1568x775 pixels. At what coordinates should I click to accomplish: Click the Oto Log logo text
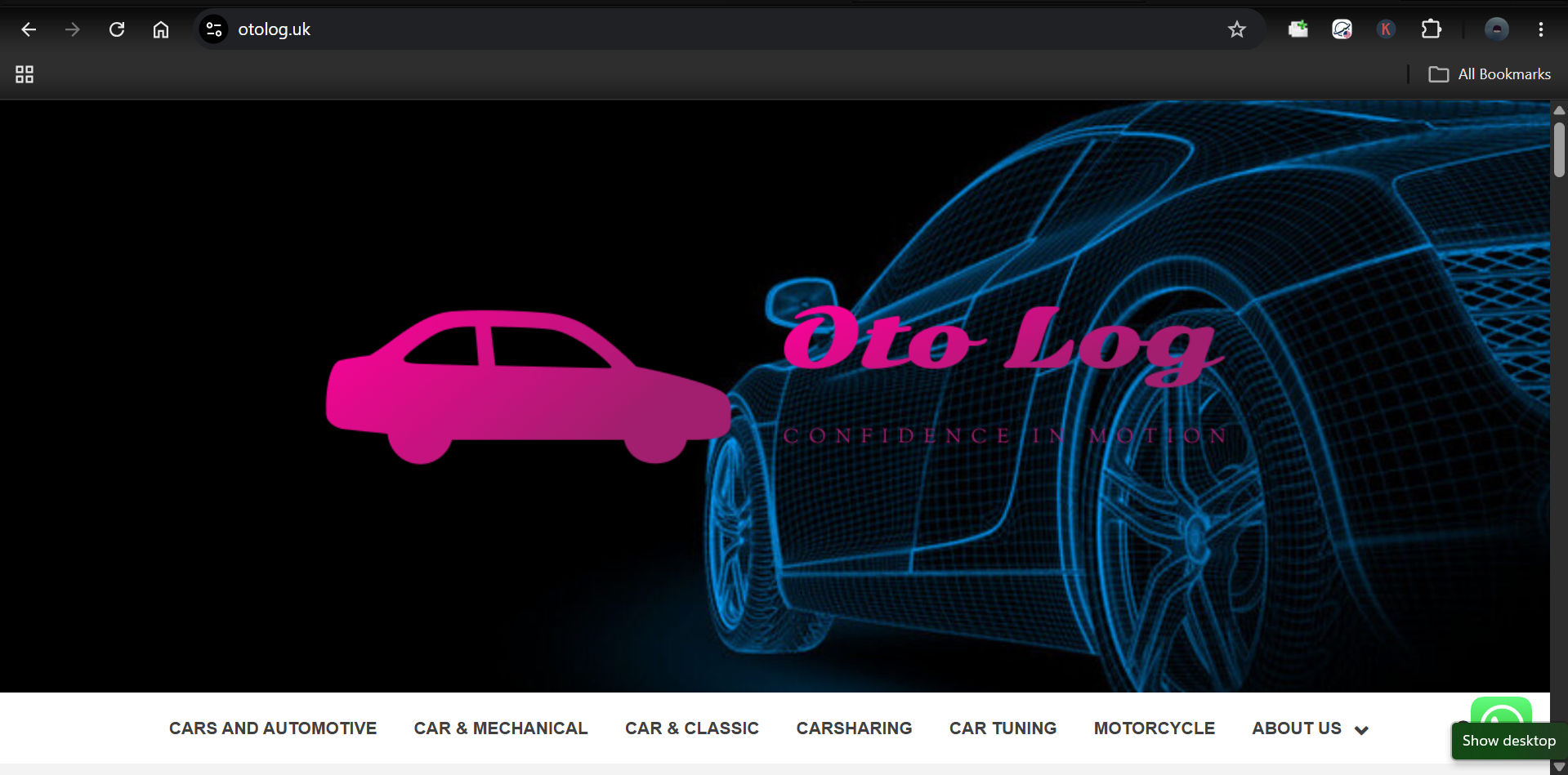[x=1003, y=345]
